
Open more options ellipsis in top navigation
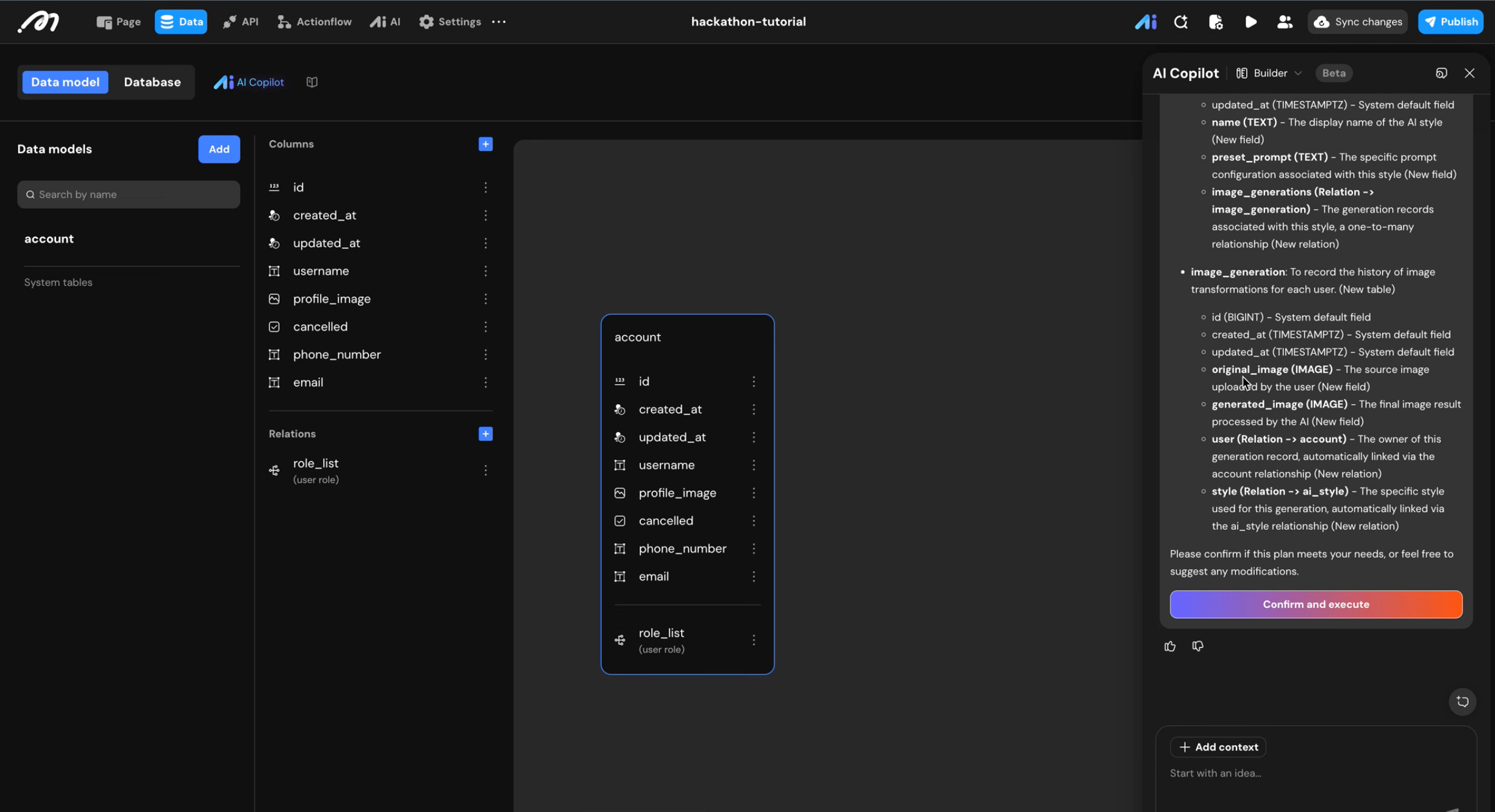click(x=499, y=22)
